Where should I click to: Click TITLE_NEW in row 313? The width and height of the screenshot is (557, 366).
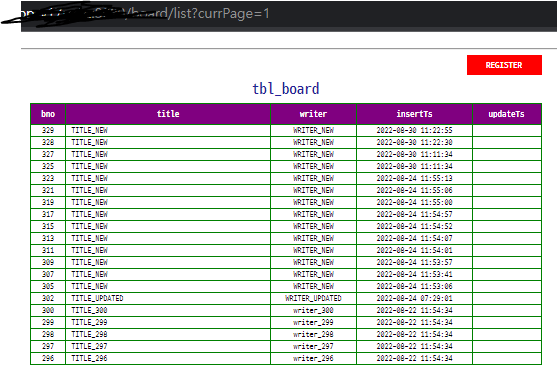coord(90,238)
